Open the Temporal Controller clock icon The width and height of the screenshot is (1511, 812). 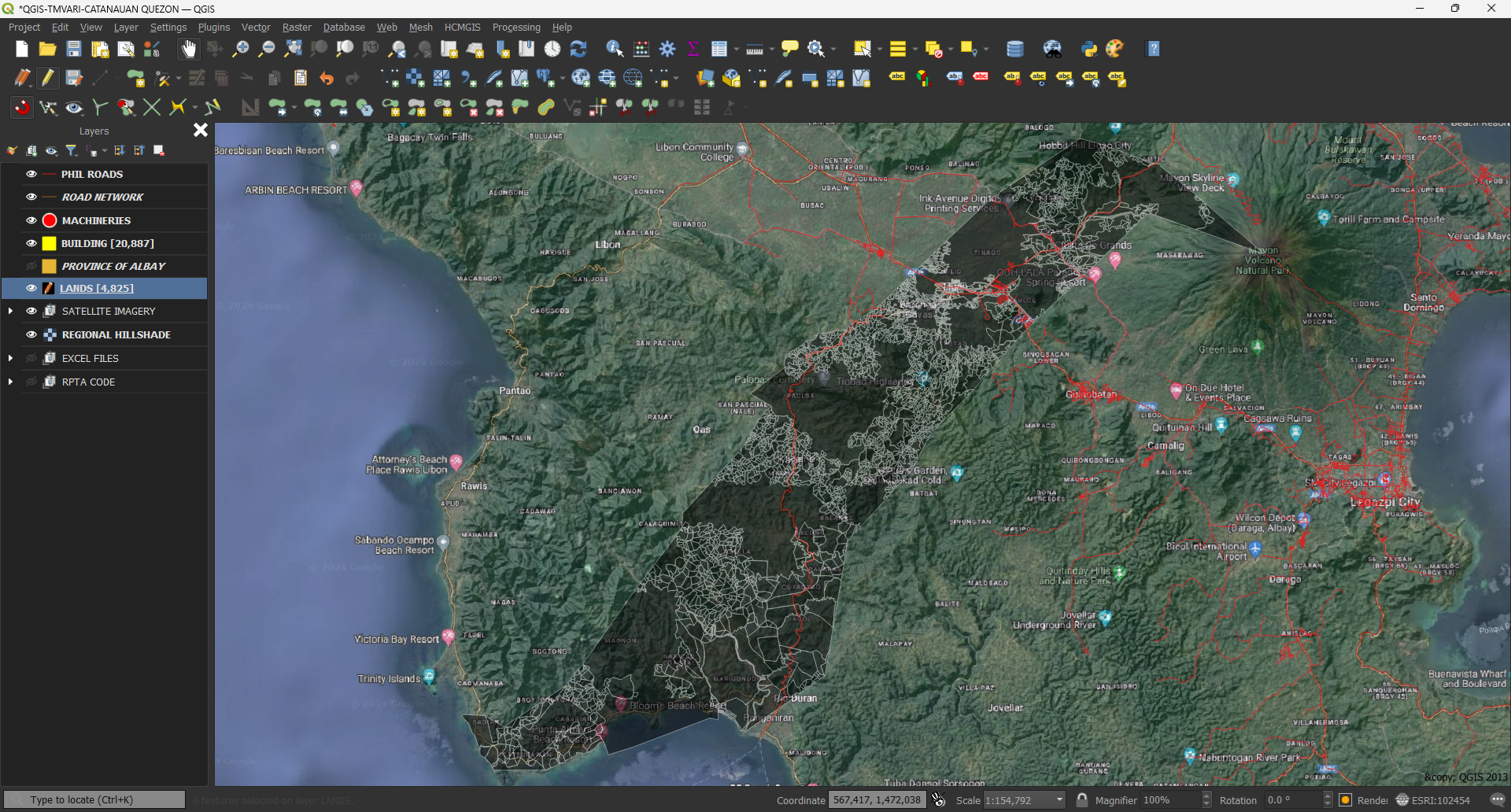tap(552, 49)
